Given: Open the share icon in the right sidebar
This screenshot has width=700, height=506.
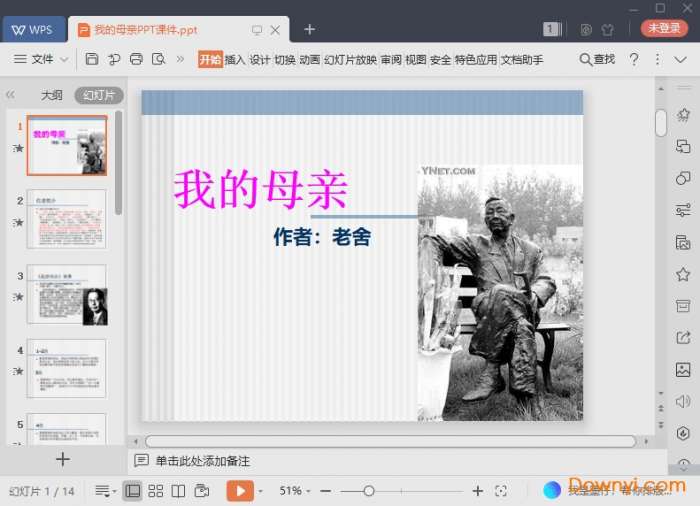Looking at the screenshot, I should [683, 337].
